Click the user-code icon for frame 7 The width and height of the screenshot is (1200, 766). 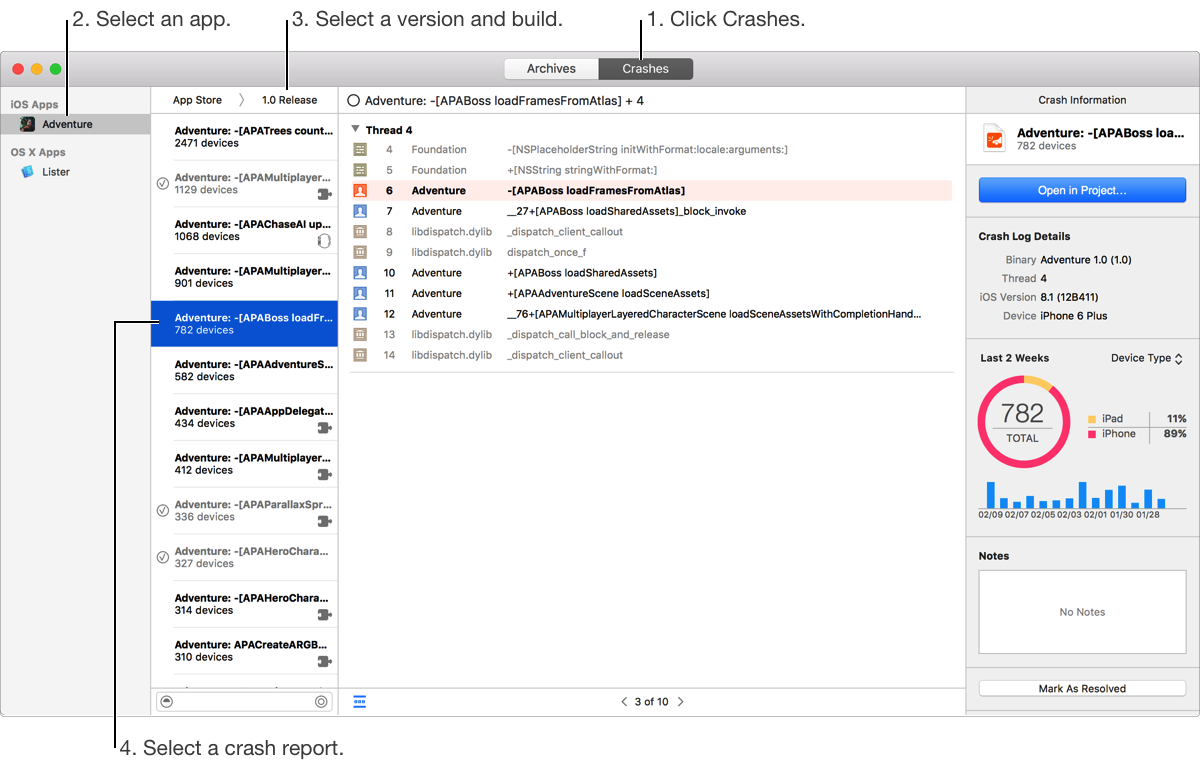point(360,211)
